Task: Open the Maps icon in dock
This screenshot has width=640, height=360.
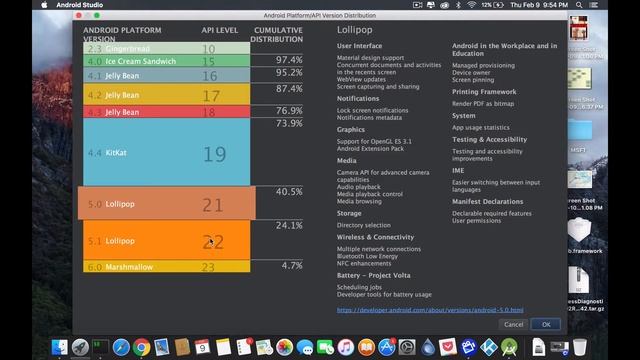Action: [264, 347]
